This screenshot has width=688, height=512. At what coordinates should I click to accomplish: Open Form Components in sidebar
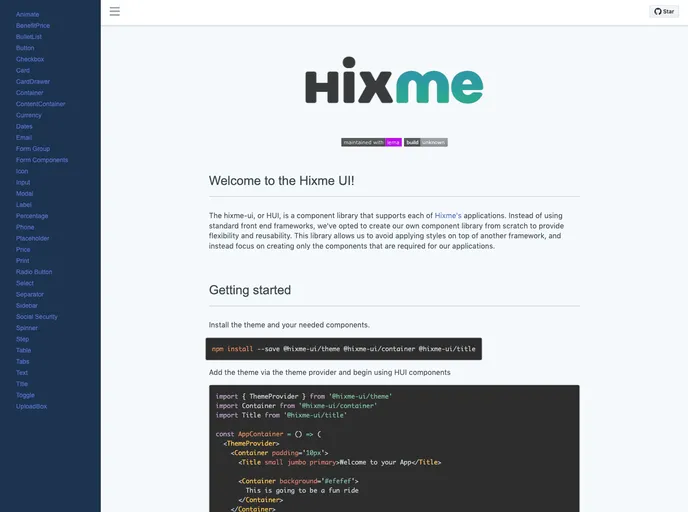click(42, 160)
